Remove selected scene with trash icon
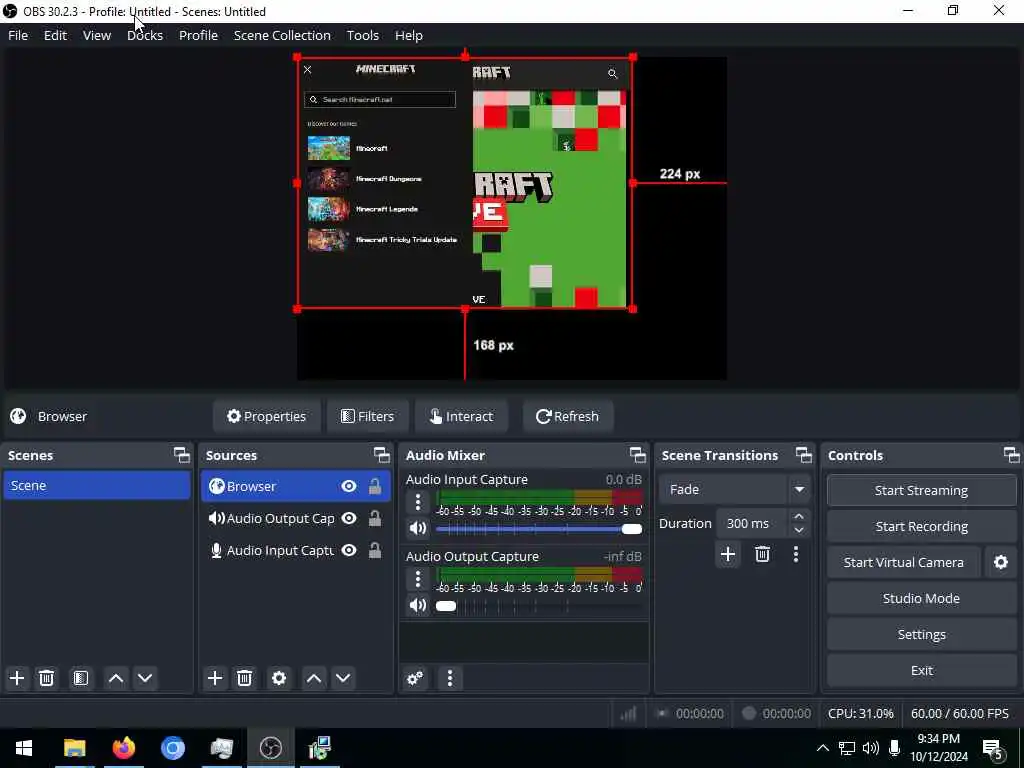 coord(46,678)
